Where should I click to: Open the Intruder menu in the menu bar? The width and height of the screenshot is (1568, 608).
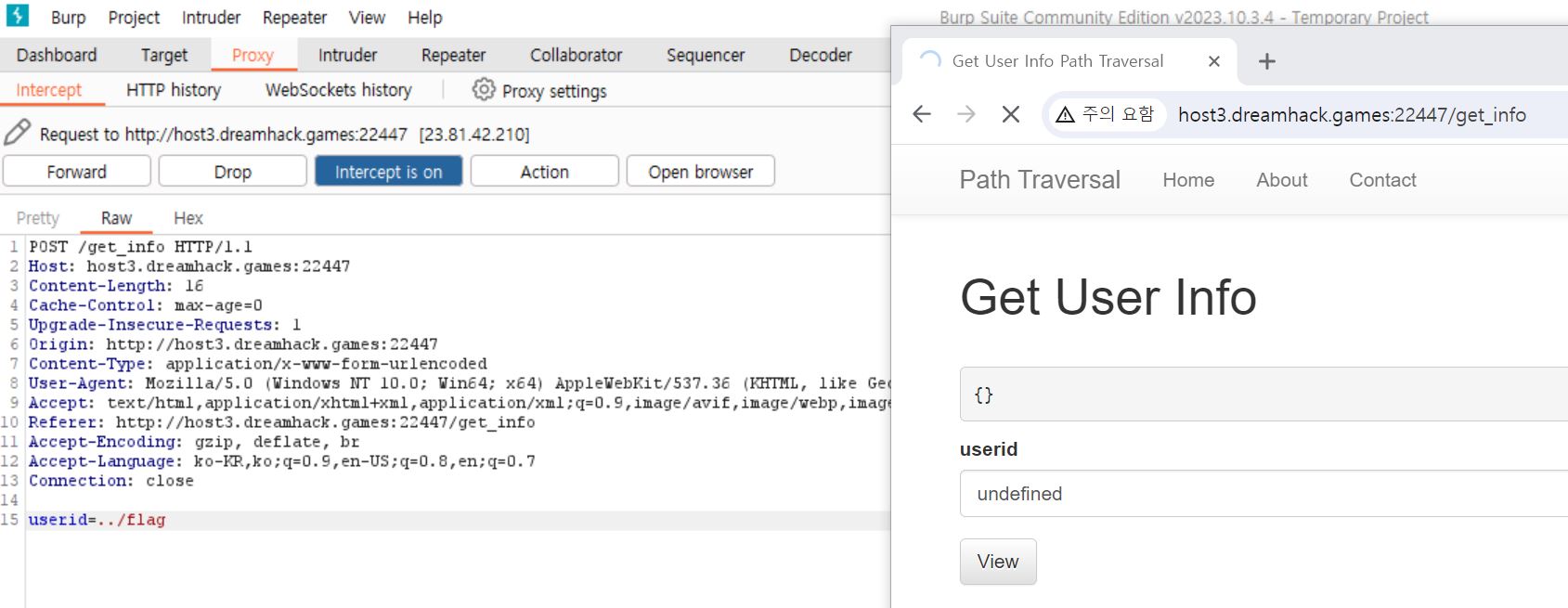point(211,18)
